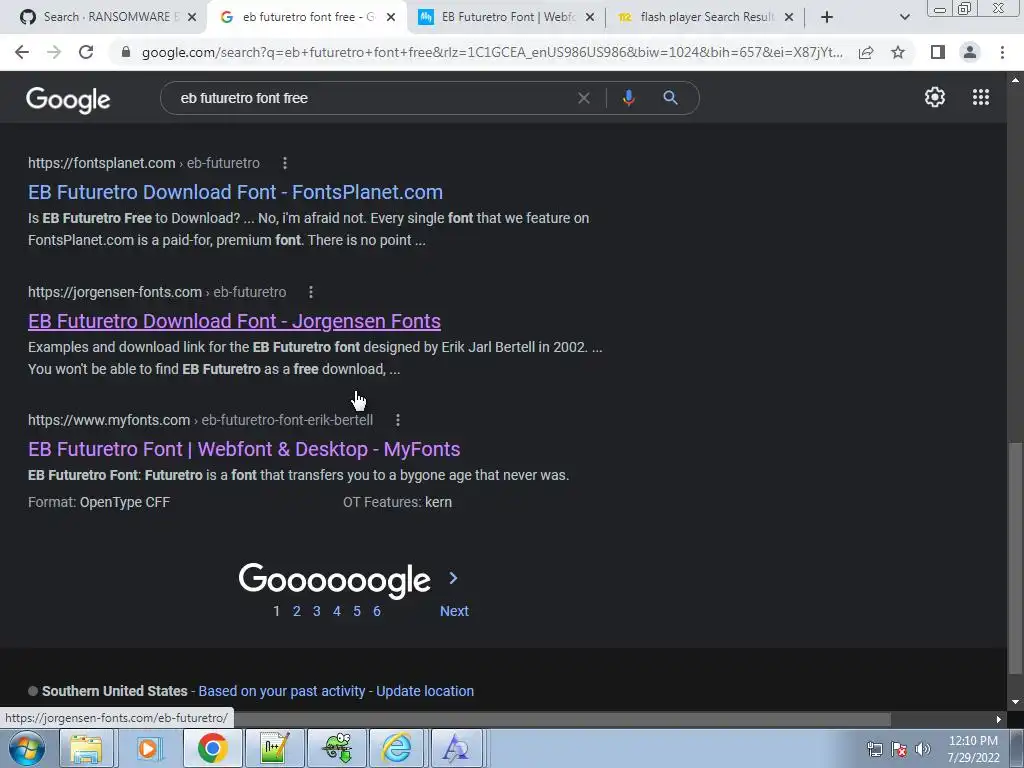Close the RANSOMWARE GitHub tab
This screenshot has height=768, width=1024.
coord(192,17)
